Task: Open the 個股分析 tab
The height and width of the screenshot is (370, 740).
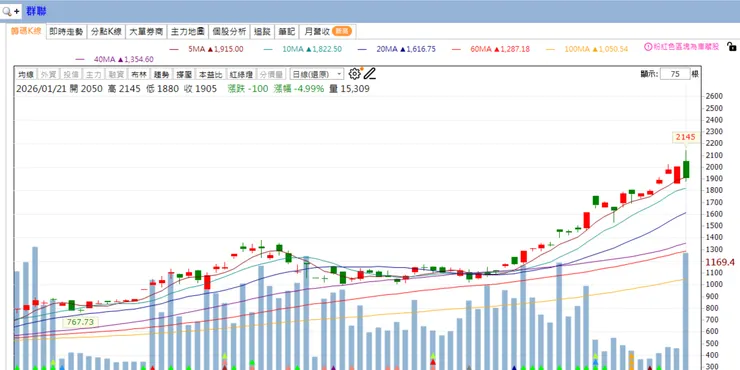Action: [229, 32]
